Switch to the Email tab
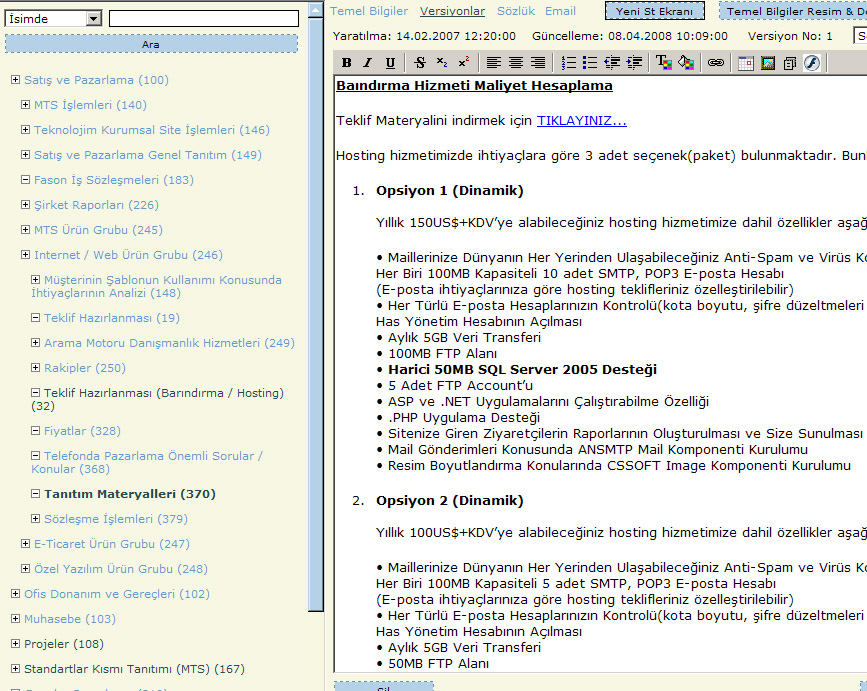This screenshot has width=867, height=691. [x=560, y=11]
